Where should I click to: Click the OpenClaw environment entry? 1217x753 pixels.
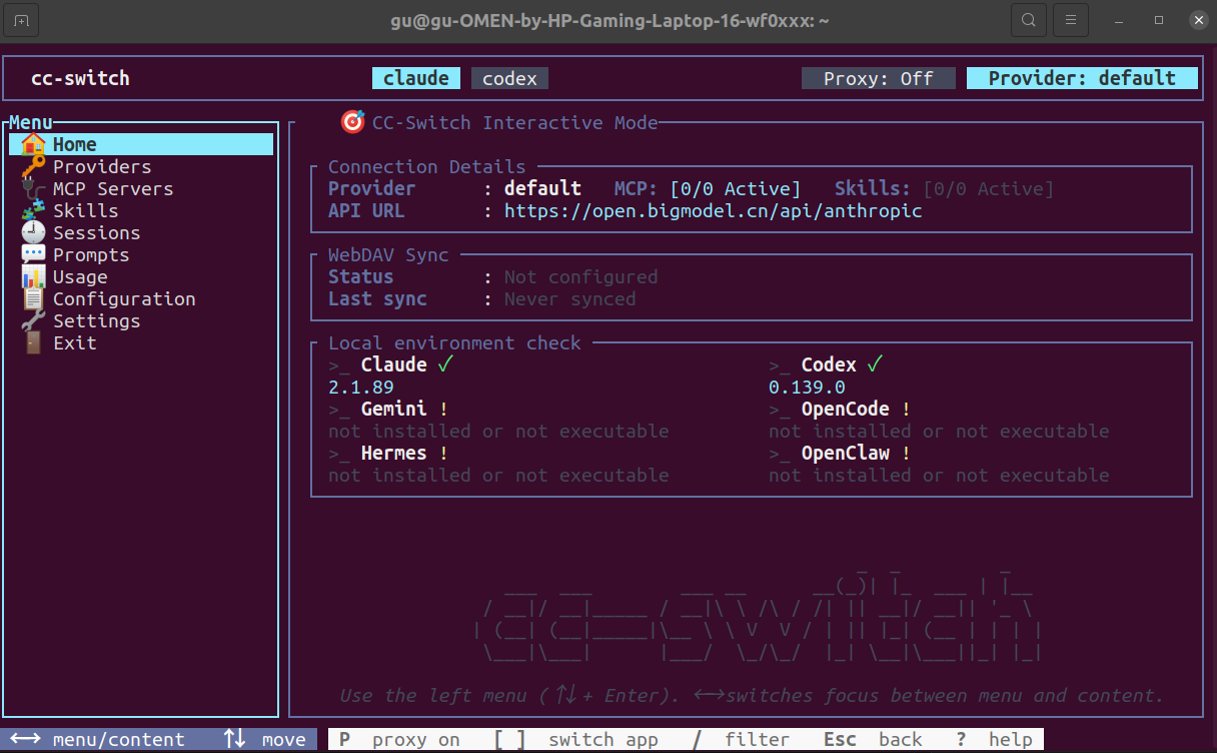click(x=939, y=464)
